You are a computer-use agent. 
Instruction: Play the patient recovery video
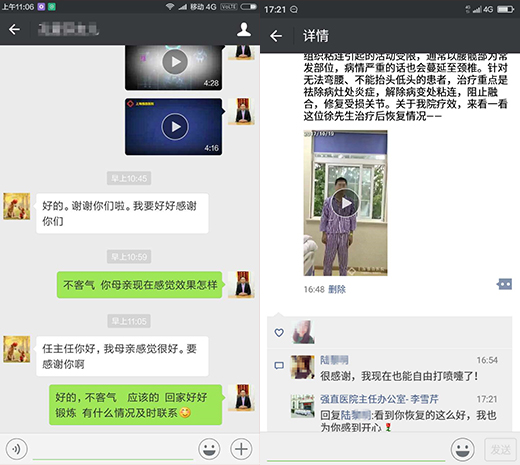(x=345, y=203)
